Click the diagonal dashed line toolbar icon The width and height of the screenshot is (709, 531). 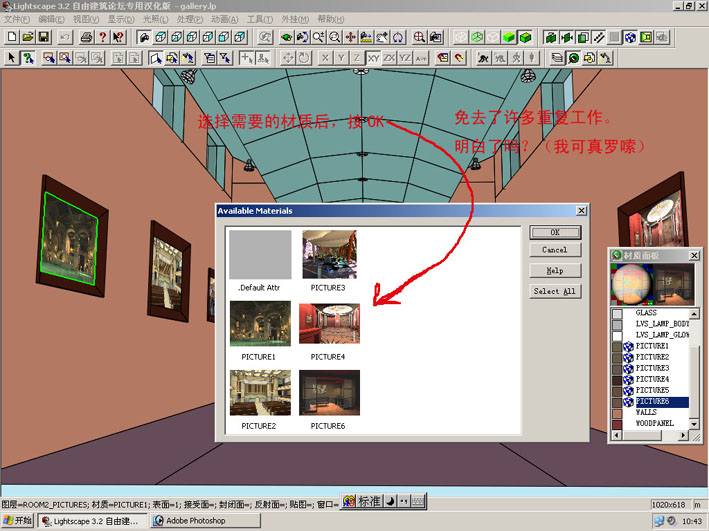click(x=599, y=37)
